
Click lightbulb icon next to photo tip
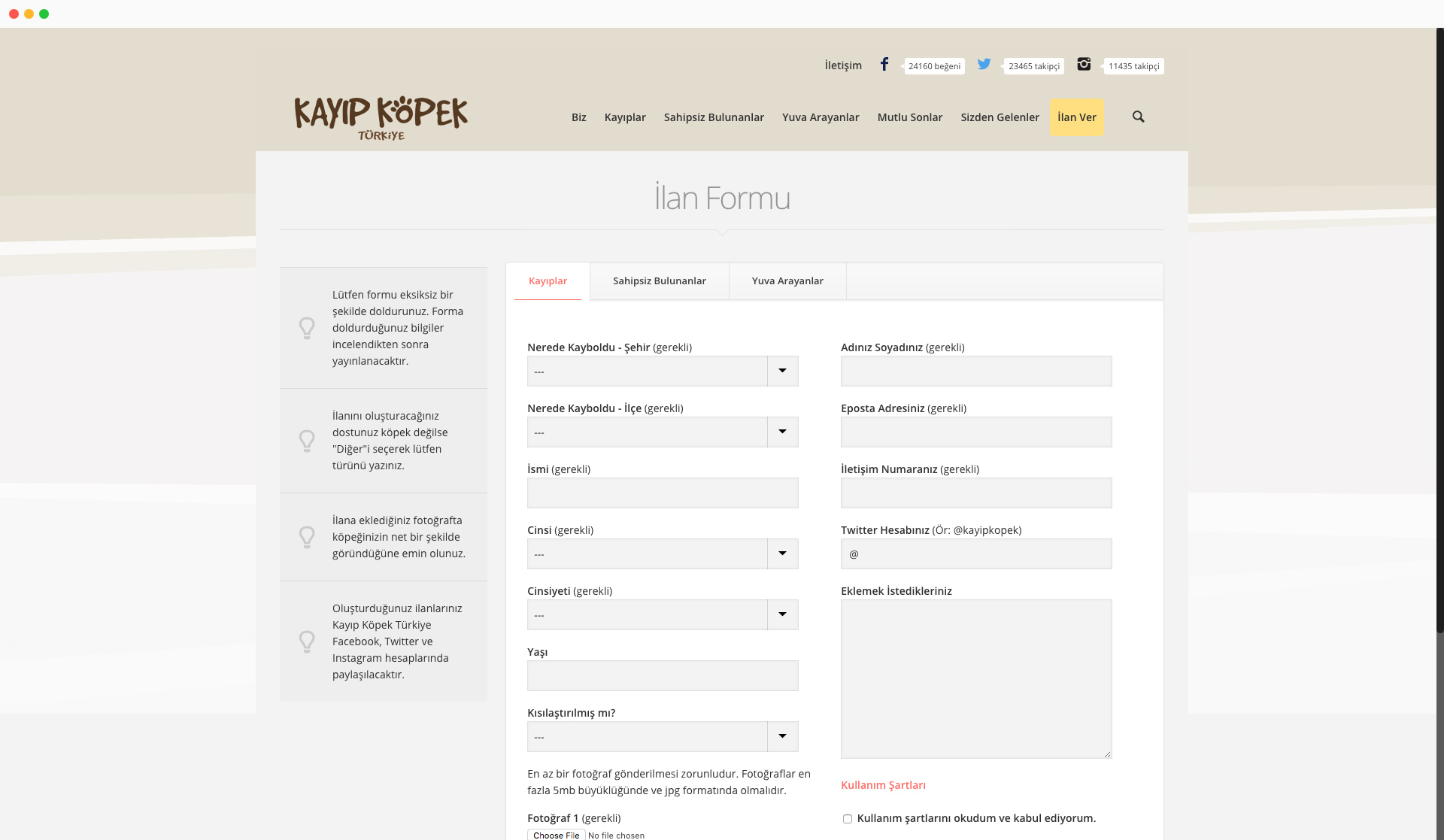[x=307, y=537]
